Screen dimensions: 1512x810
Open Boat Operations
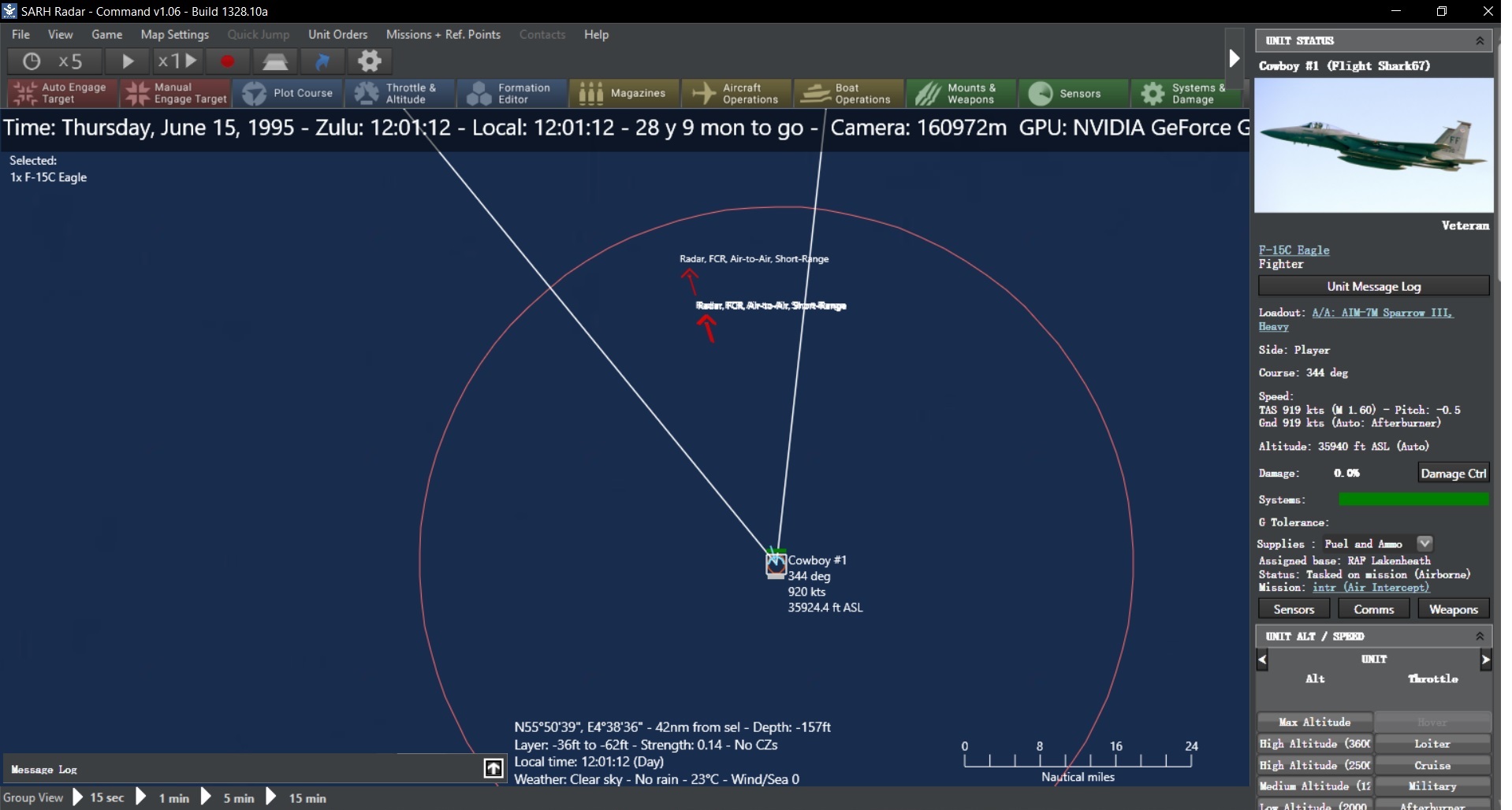pos(849,93)
